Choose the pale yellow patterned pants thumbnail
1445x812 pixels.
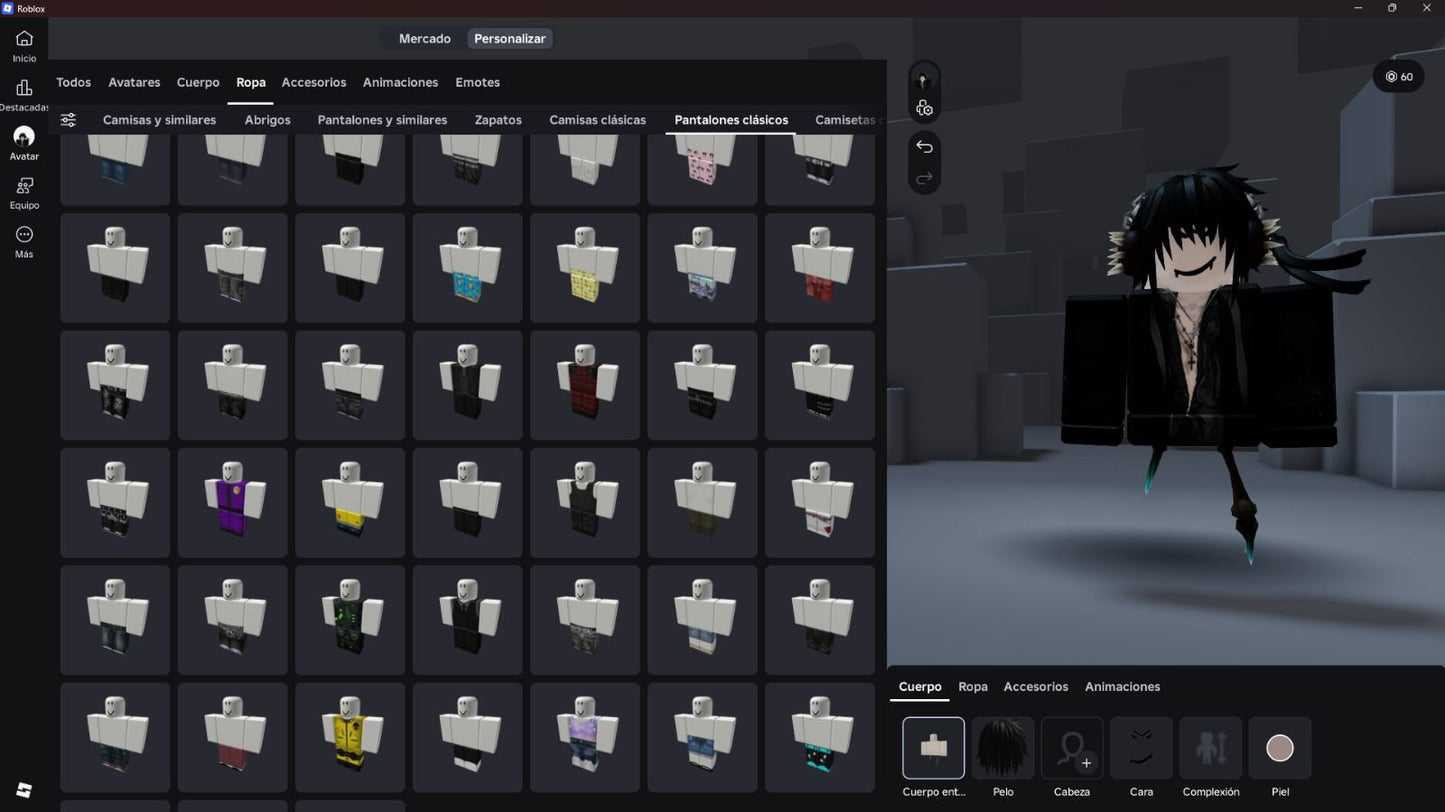tap(585, 268)
